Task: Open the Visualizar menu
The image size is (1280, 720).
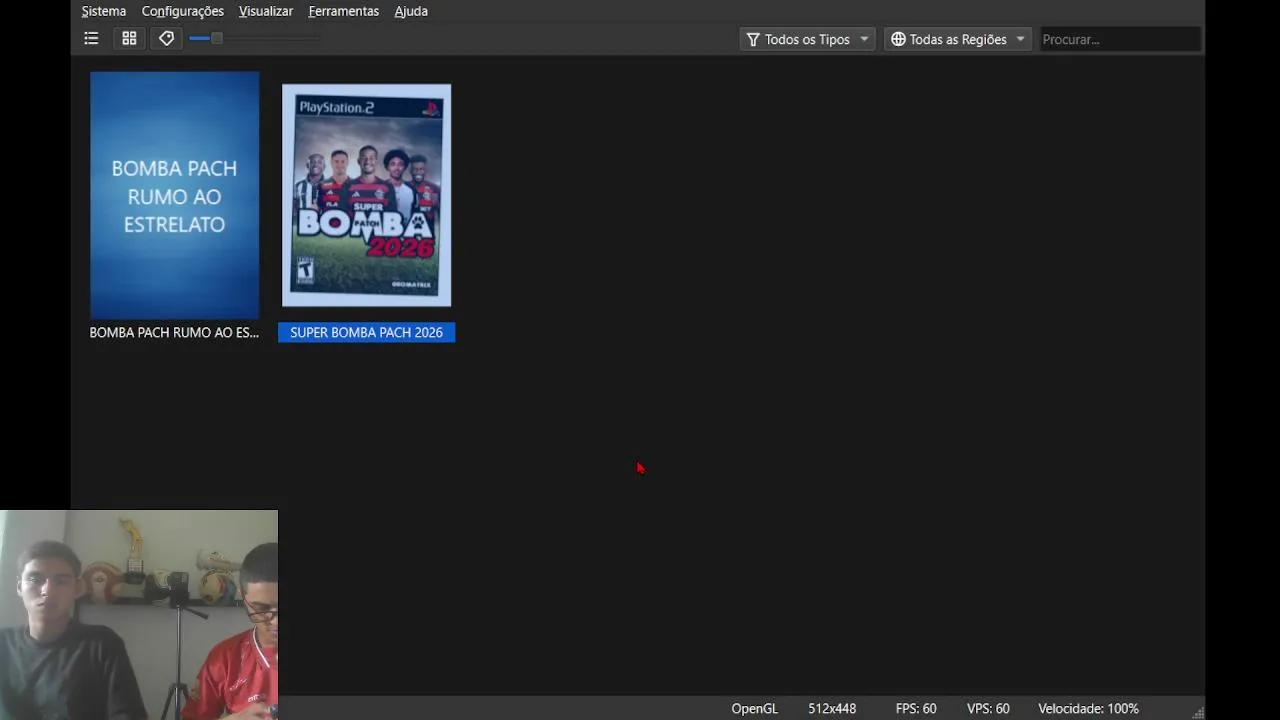Action: pyautogui.click(x=266, y=11)
